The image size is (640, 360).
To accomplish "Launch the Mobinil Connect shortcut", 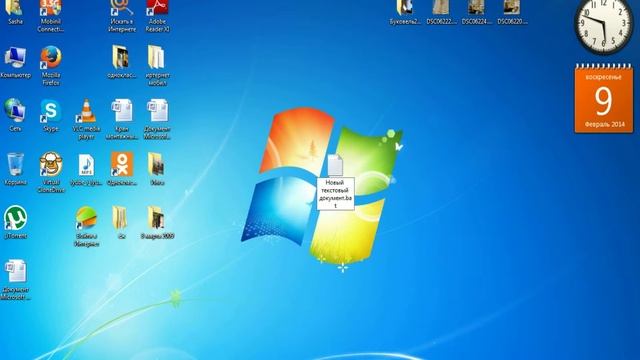I will pos(51,16).
